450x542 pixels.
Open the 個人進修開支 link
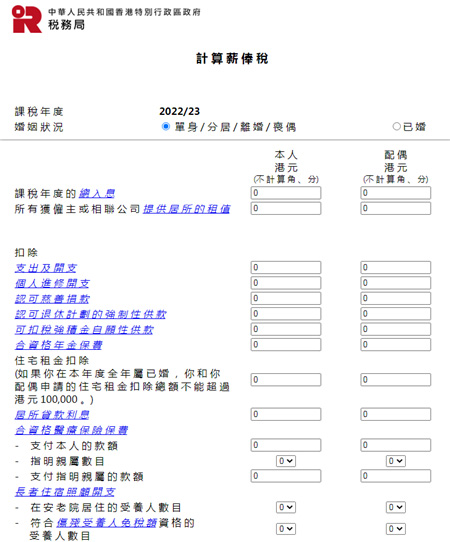52,283
